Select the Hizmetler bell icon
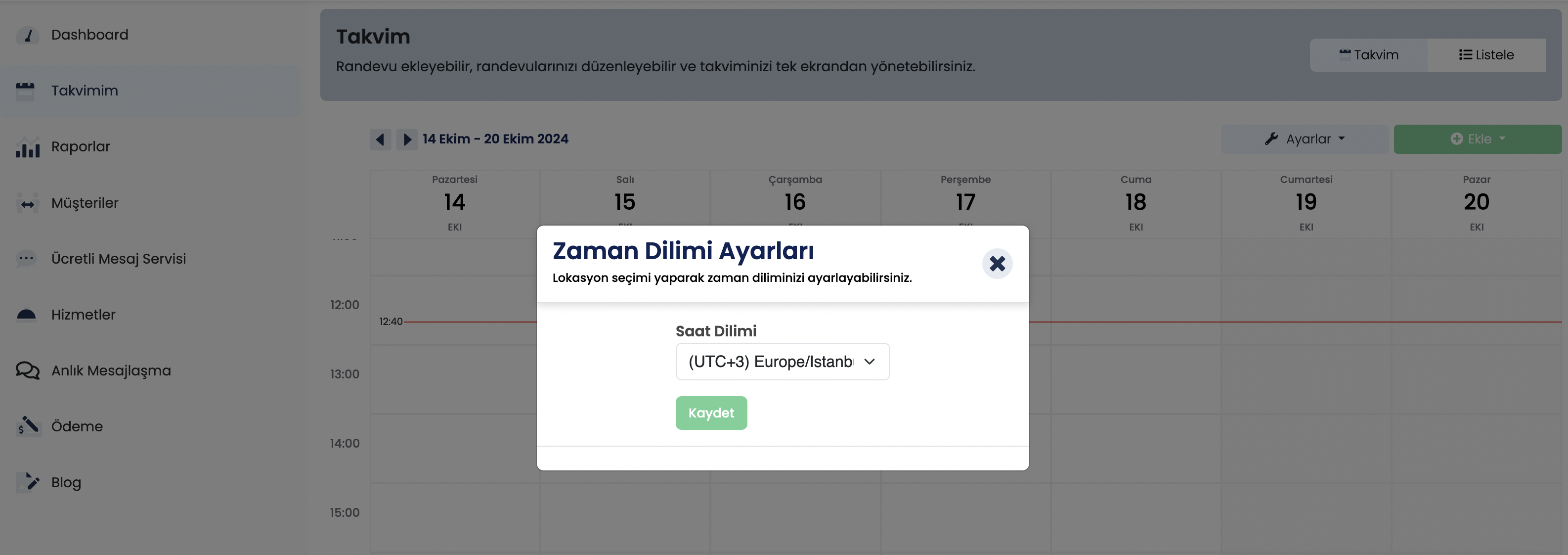 (x=26, y=315)
